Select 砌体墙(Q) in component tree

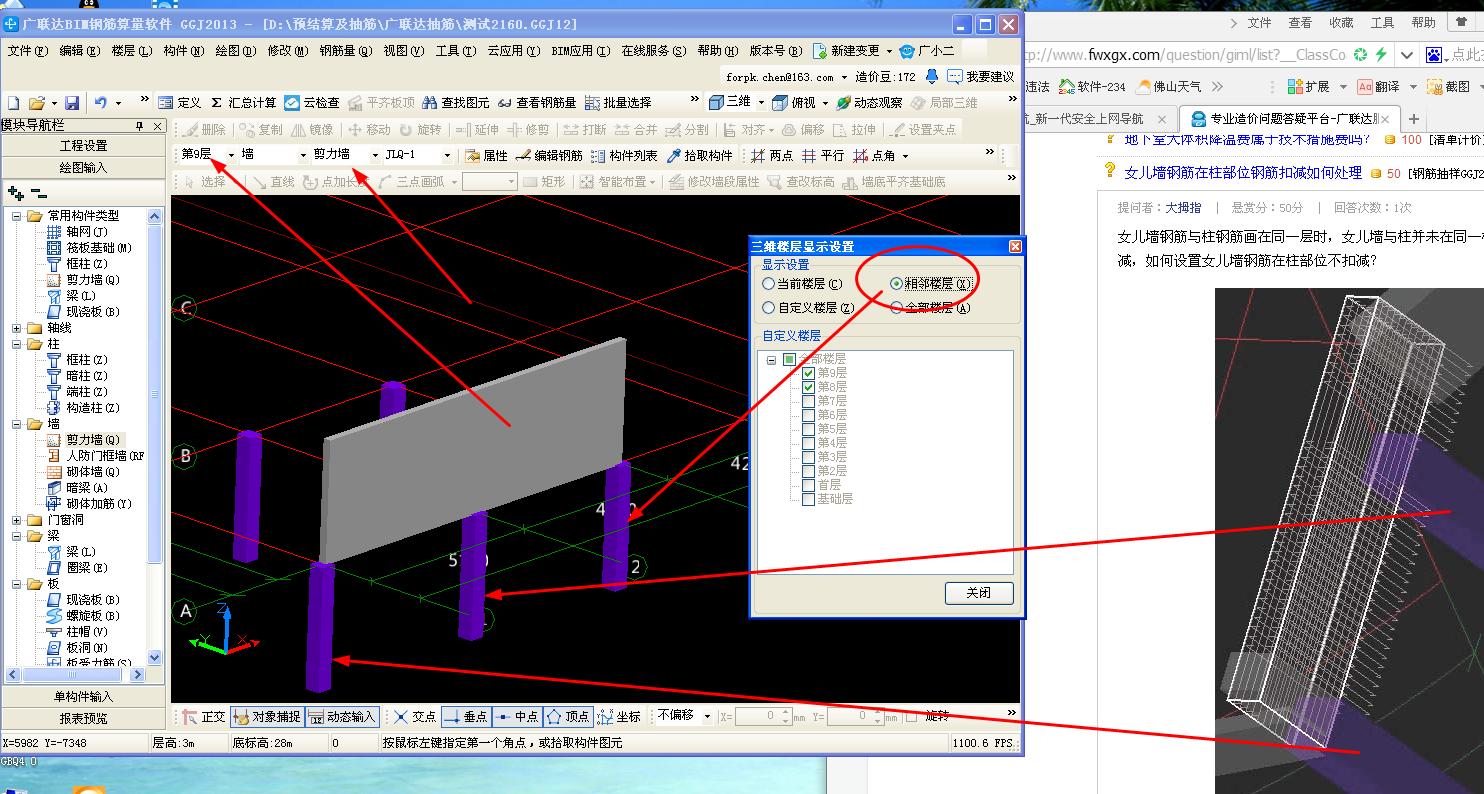[x=92, y=472]
